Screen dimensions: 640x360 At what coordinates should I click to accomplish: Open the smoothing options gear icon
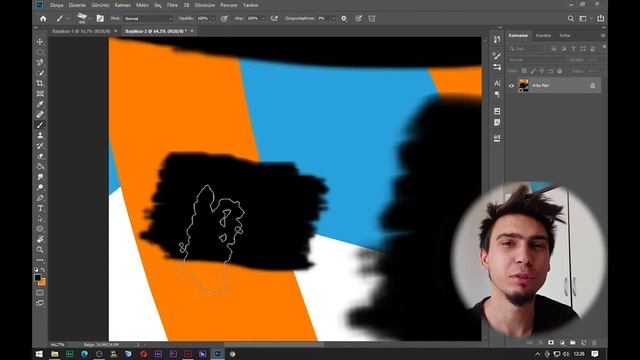click(x=344, y=18)
